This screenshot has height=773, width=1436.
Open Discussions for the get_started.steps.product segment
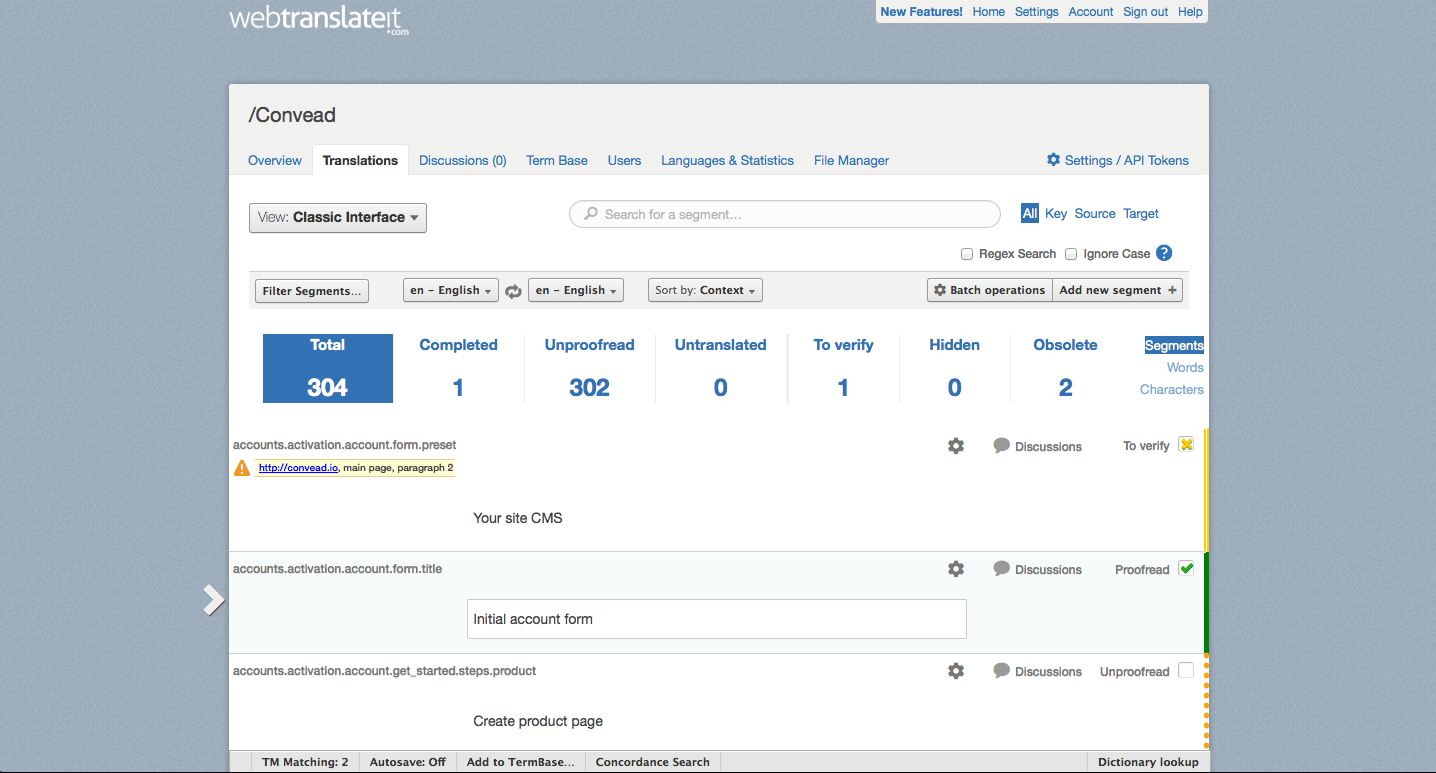1037,671
